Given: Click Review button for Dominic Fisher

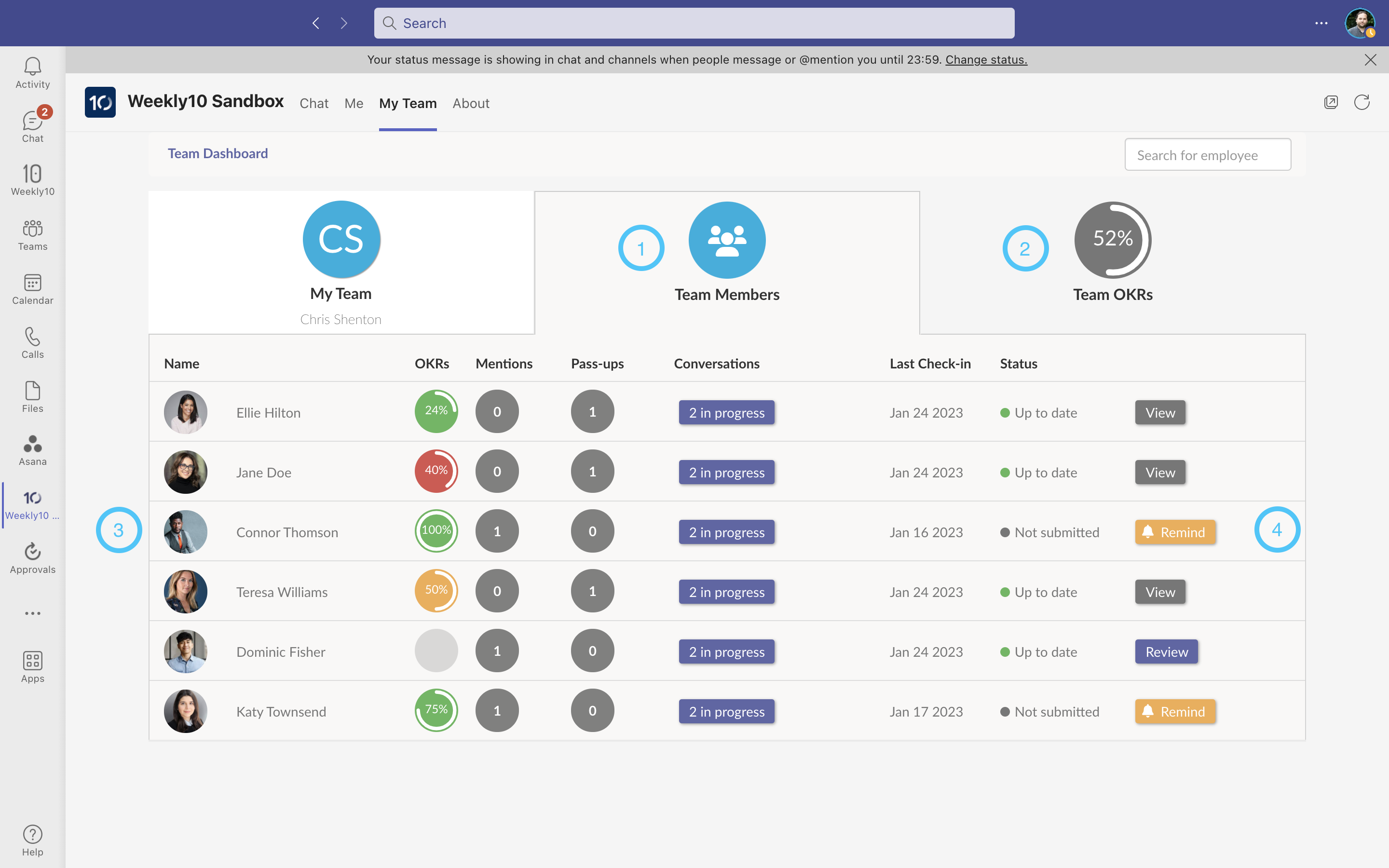Looking at the screenshot, I should [x=1166, y=651].
